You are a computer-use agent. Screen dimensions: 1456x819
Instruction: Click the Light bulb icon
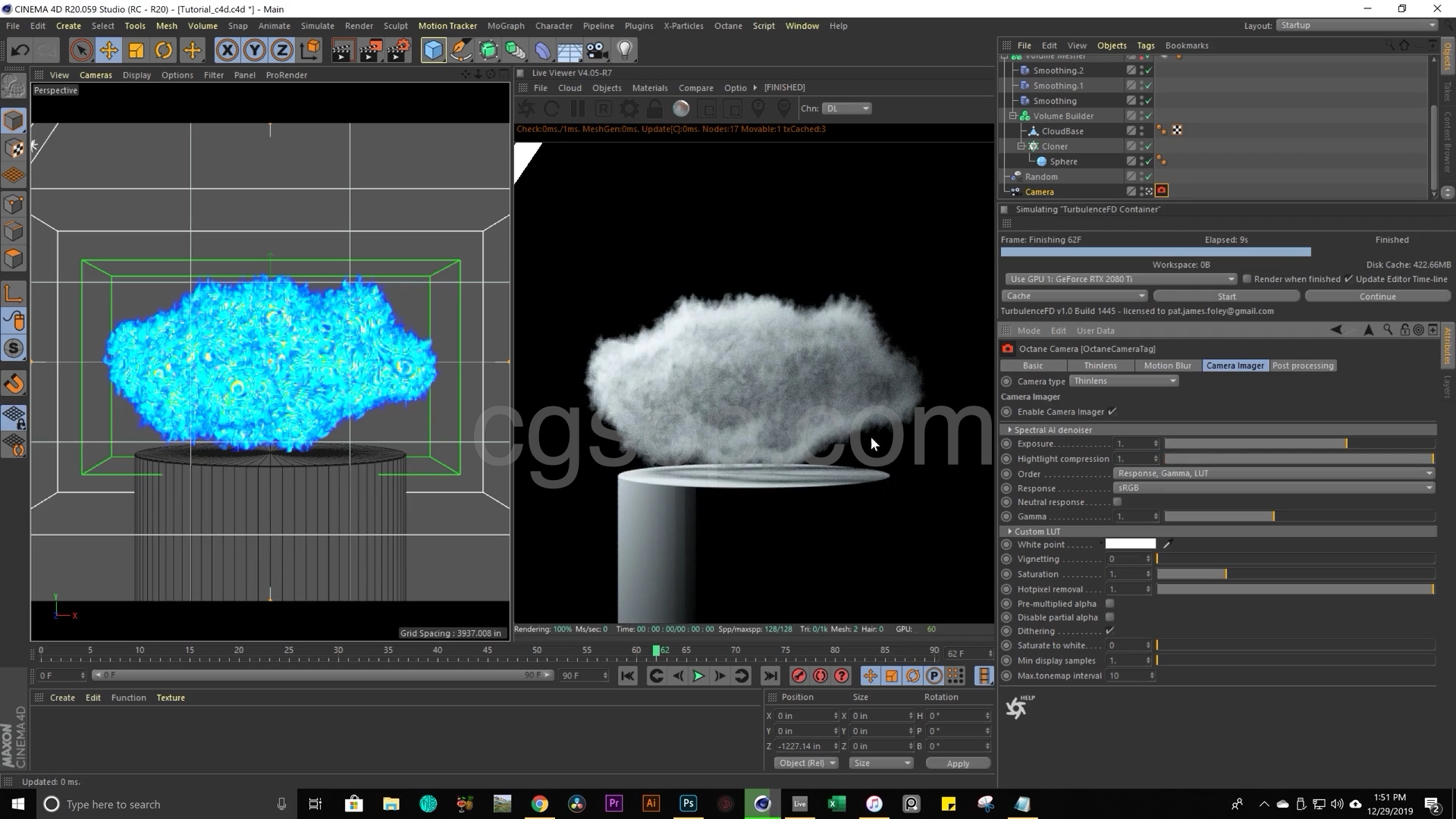[x=624, y=51]
